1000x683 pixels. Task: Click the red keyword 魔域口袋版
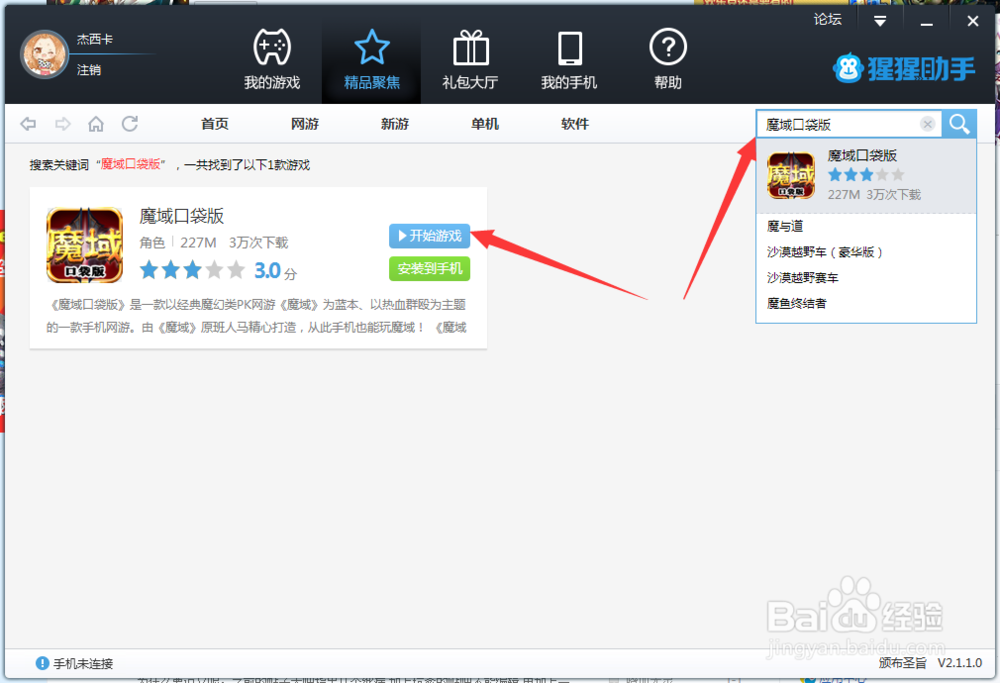[x=131, y=164]
